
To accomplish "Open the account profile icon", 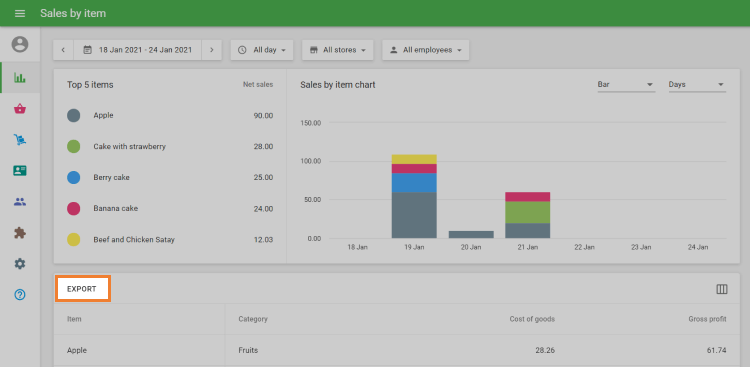I will [x=20, y=44].
